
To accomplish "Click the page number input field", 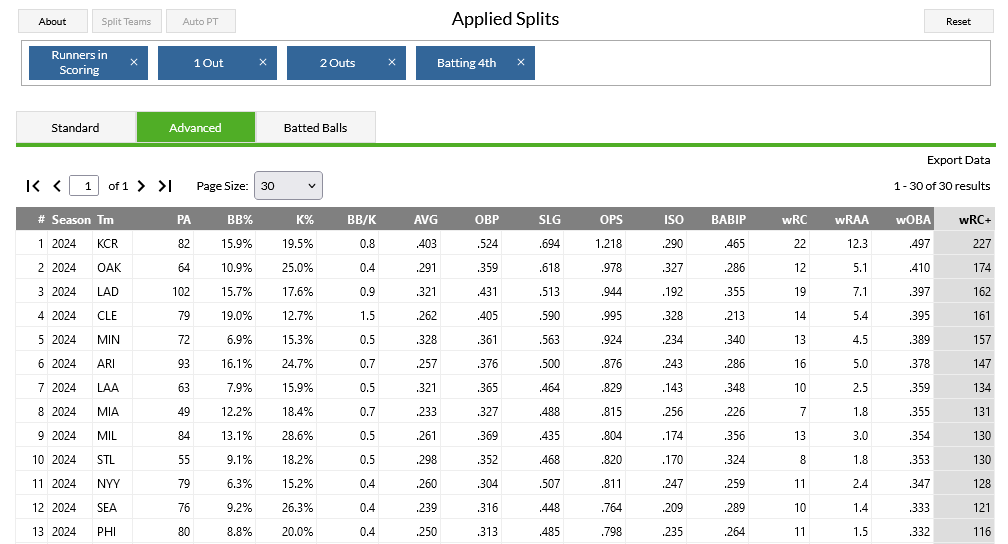I will [86, 186].
